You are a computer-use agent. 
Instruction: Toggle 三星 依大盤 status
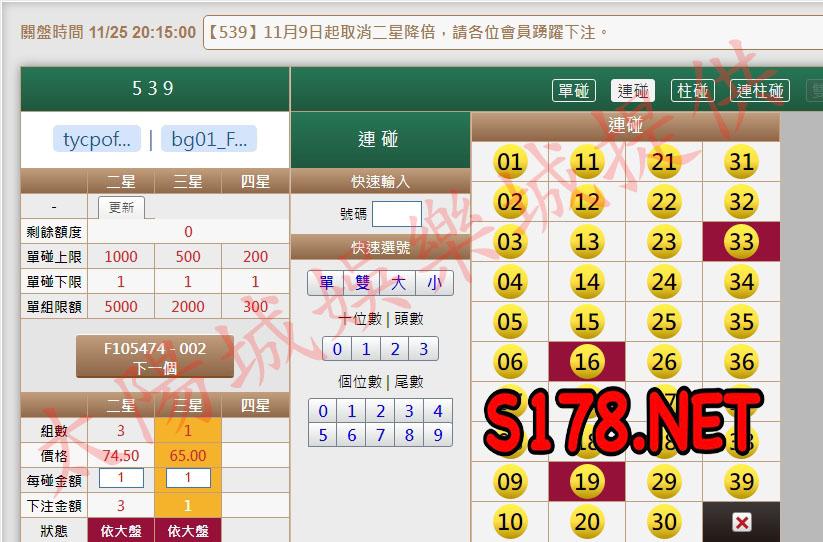tap(188, 530)
